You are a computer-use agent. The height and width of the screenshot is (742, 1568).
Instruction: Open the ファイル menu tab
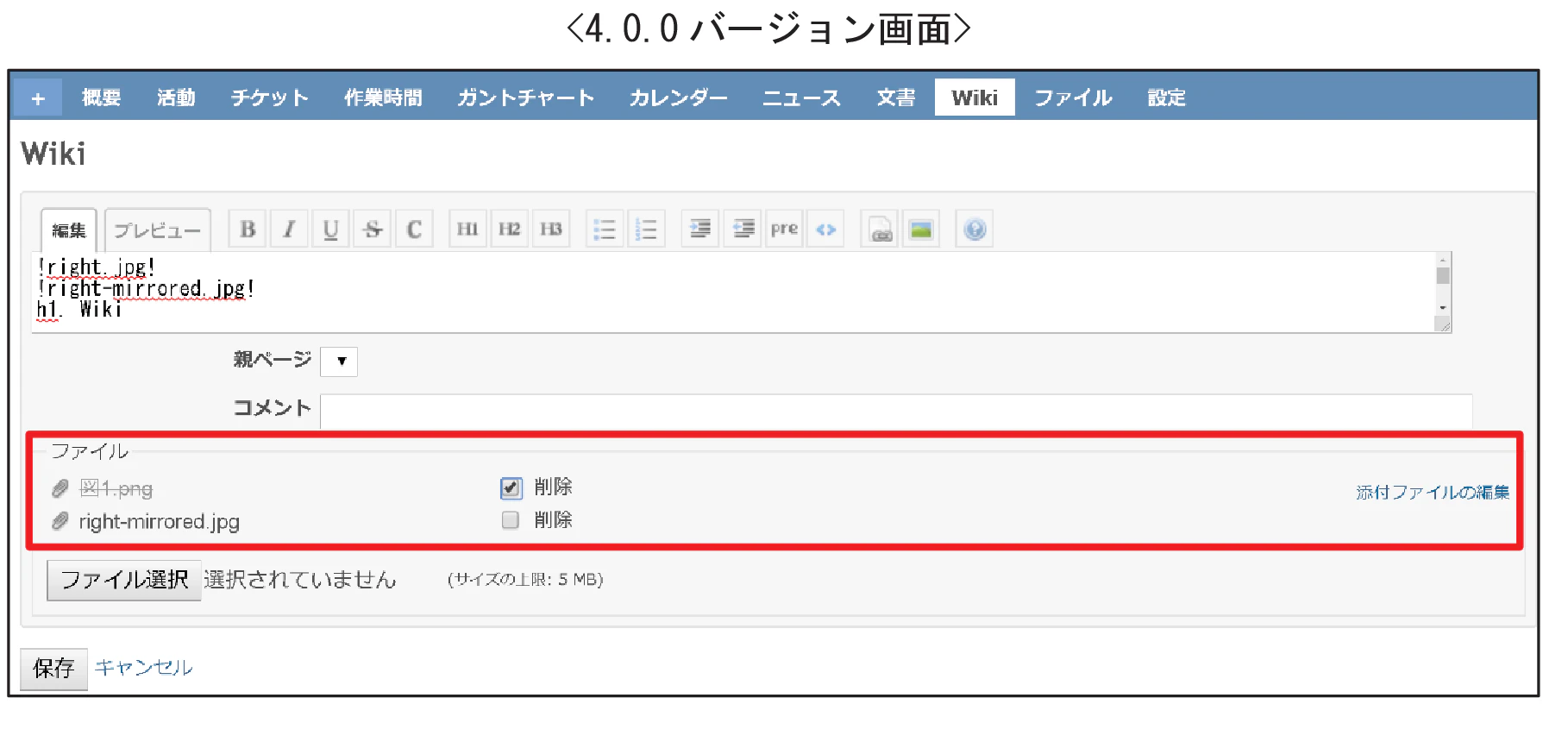point(1074,98)
